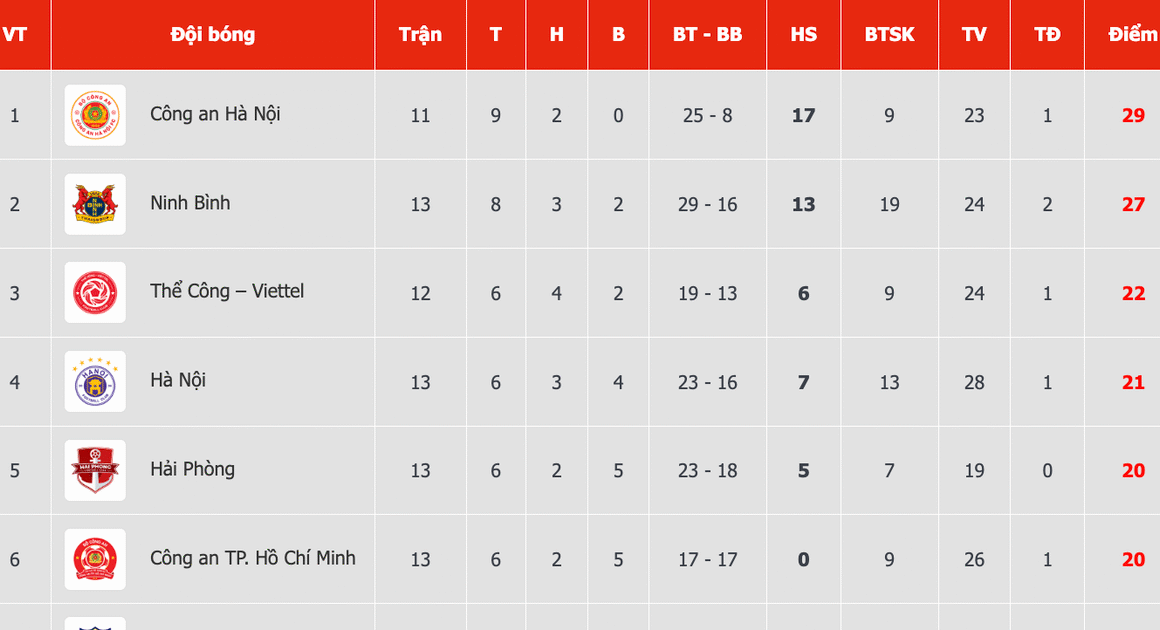Click the Hà Nội team name
The width and height of the screenshot is (1160, 630).
[178, 381]
